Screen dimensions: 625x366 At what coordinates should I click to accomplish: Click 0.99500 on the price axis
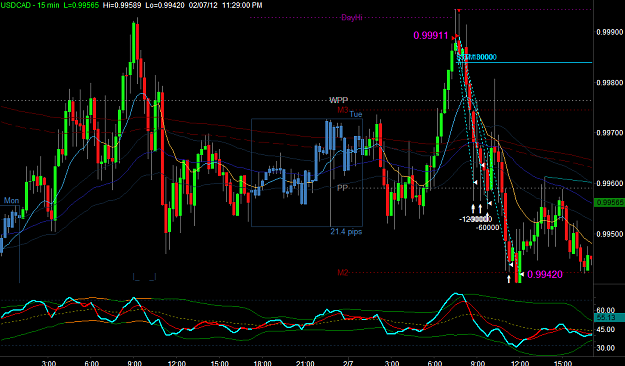tap(609, 234)
